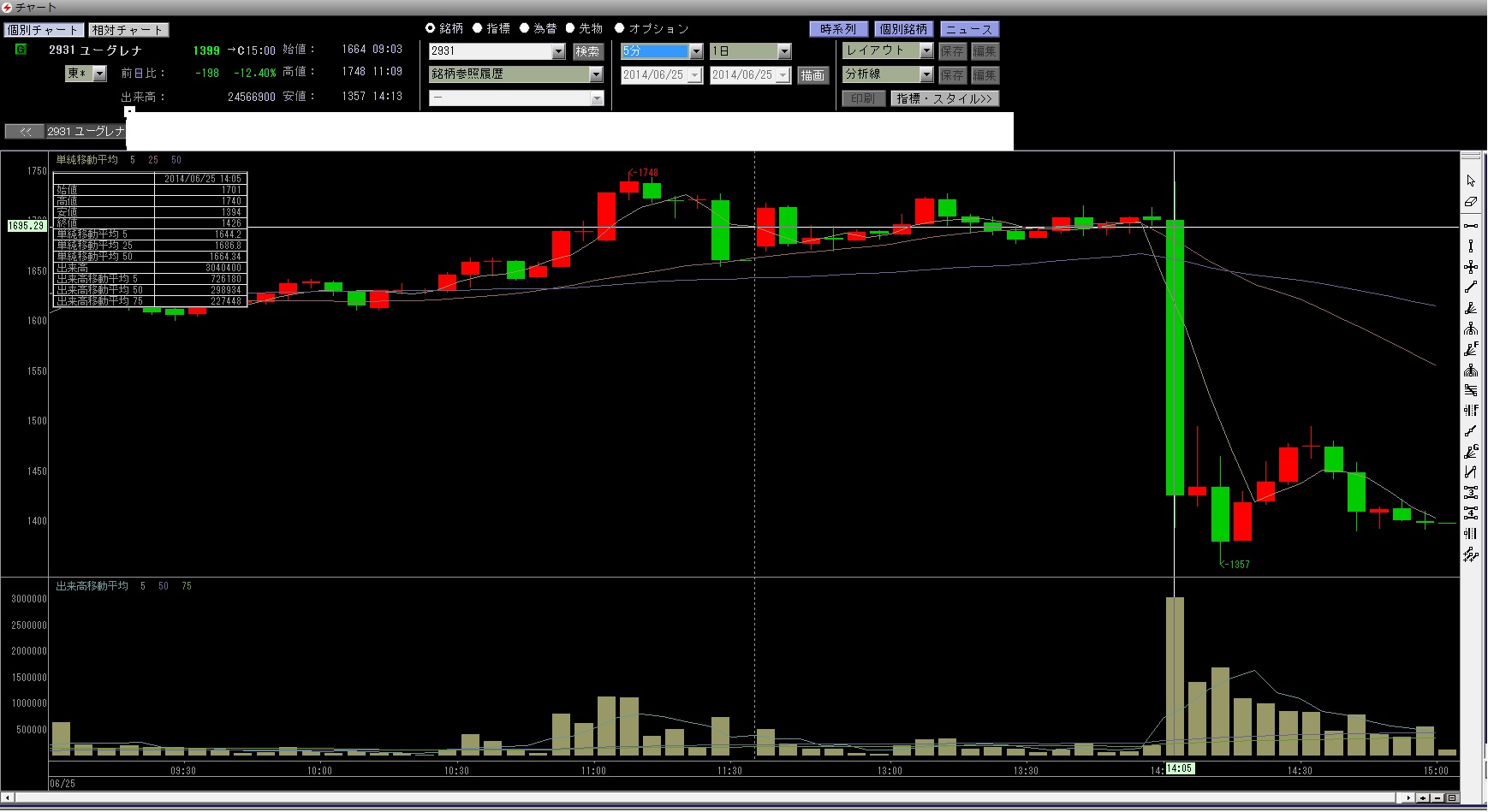Open the ニュース tab
This screenshot has height=812, width=1488.
click(x=969, y=29)
